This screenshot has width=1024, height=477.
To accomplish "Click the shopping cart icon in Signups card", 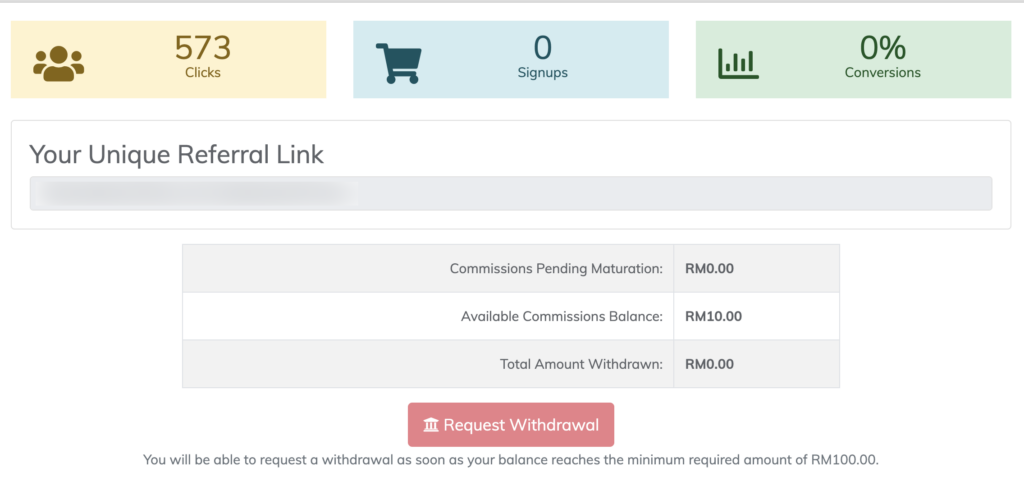I will pos(398,62).
